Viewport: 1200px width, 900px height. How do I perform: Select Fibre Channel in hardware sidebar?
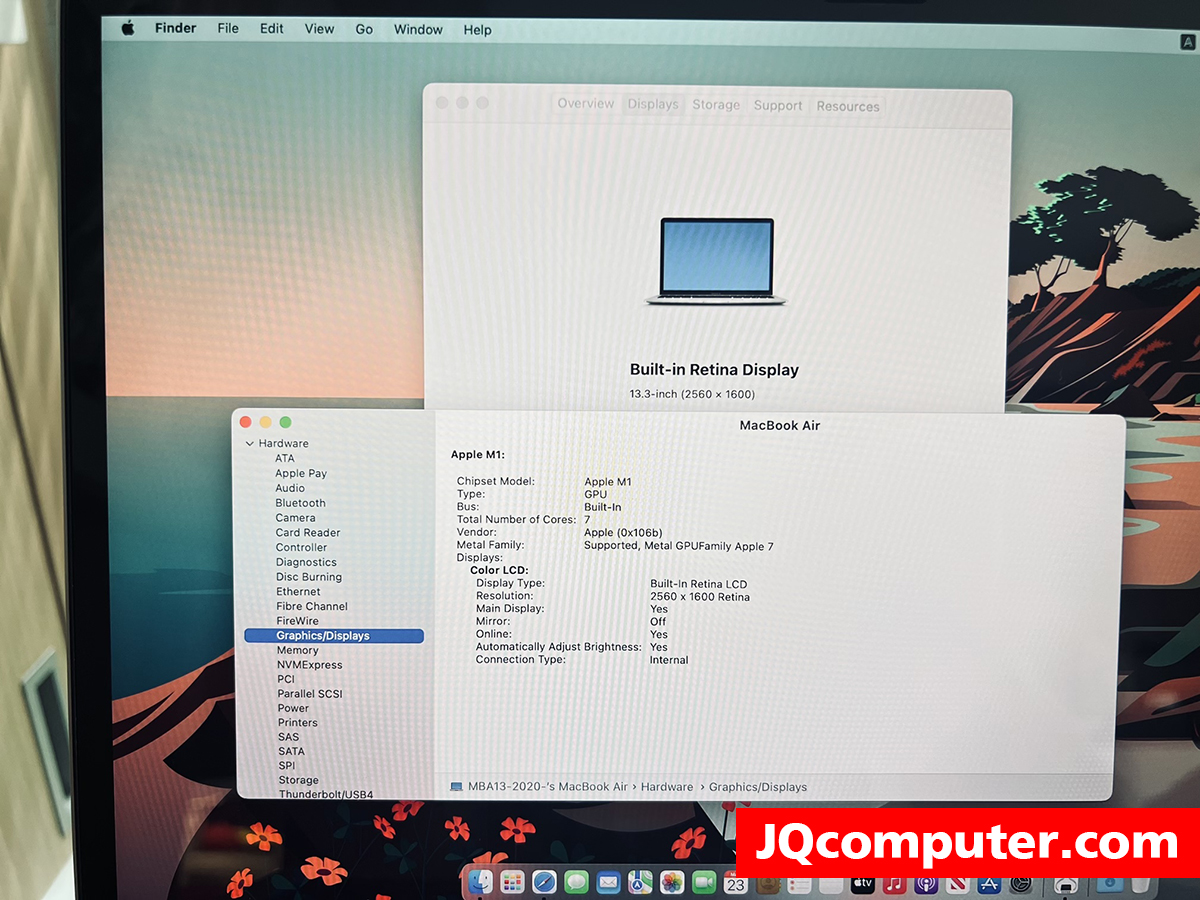pyautogui.click(x=312, y=606)
